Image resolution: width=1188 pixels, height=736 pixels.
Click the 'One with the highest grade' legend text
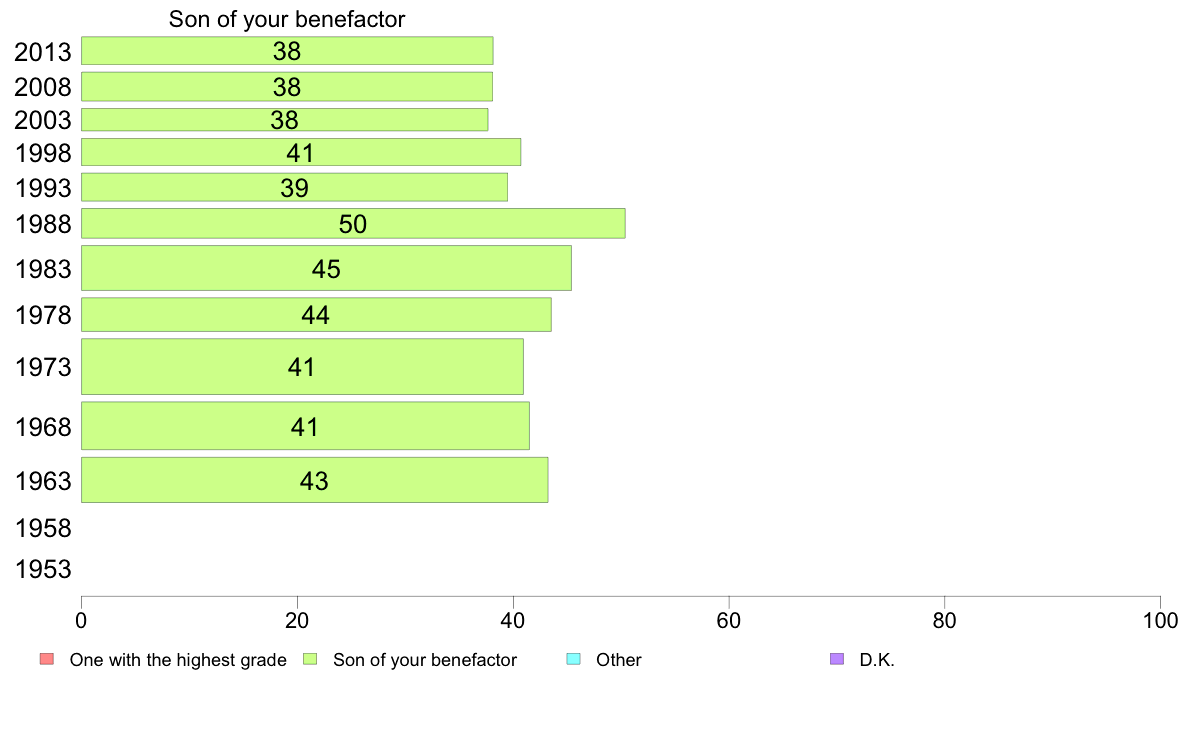point(178,660)
